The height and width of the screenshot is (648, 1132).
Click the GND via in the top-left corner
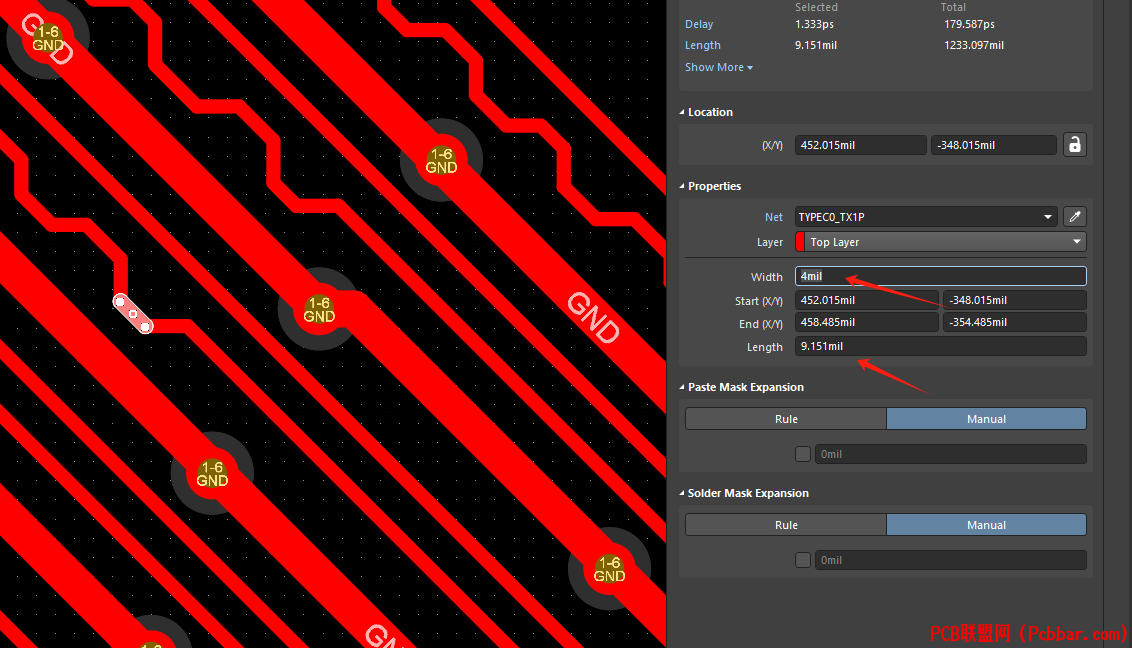(x=47, y=38)
